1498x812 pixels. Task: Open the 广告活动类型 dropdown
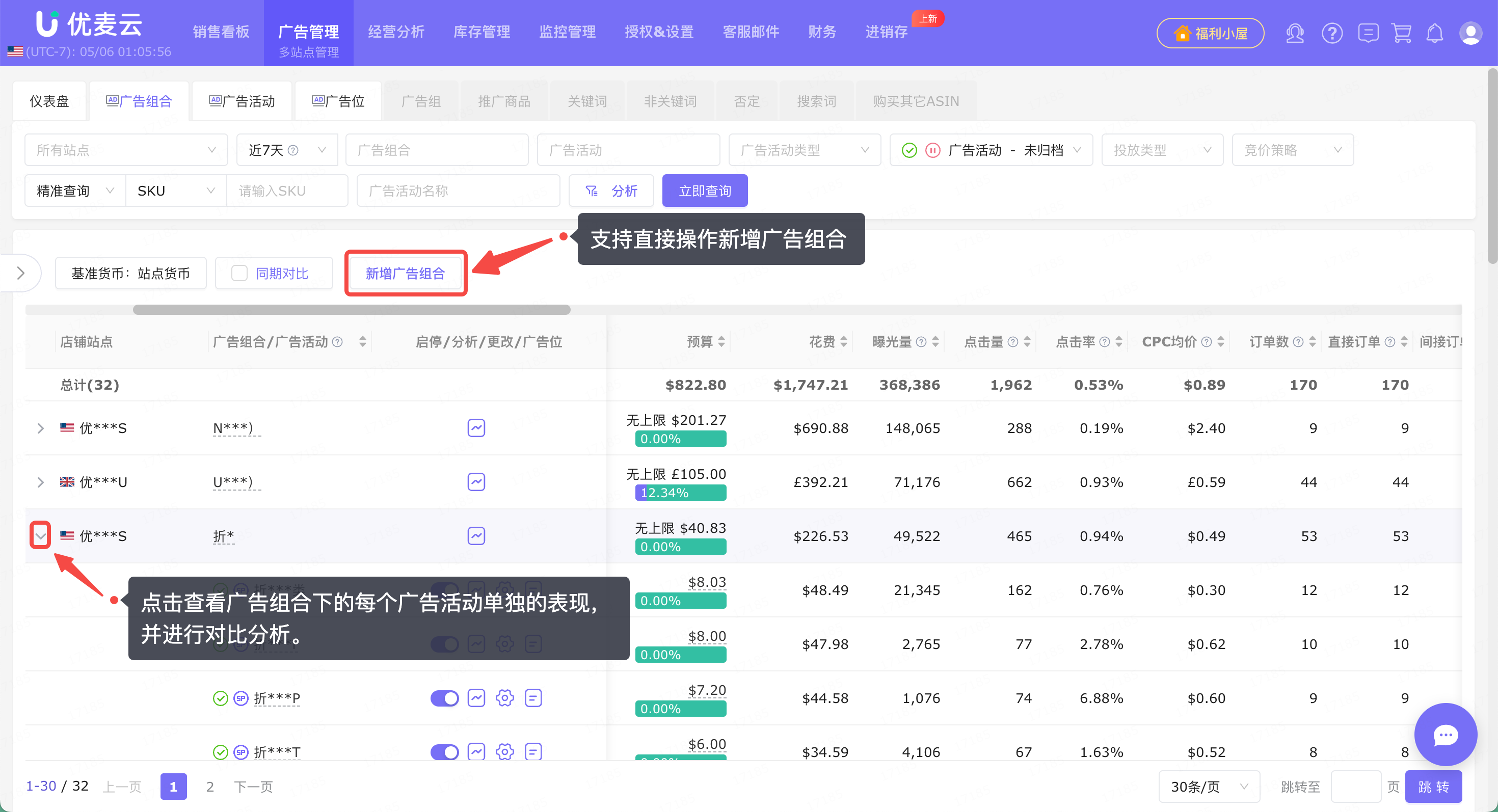click(x=804, y=150)
